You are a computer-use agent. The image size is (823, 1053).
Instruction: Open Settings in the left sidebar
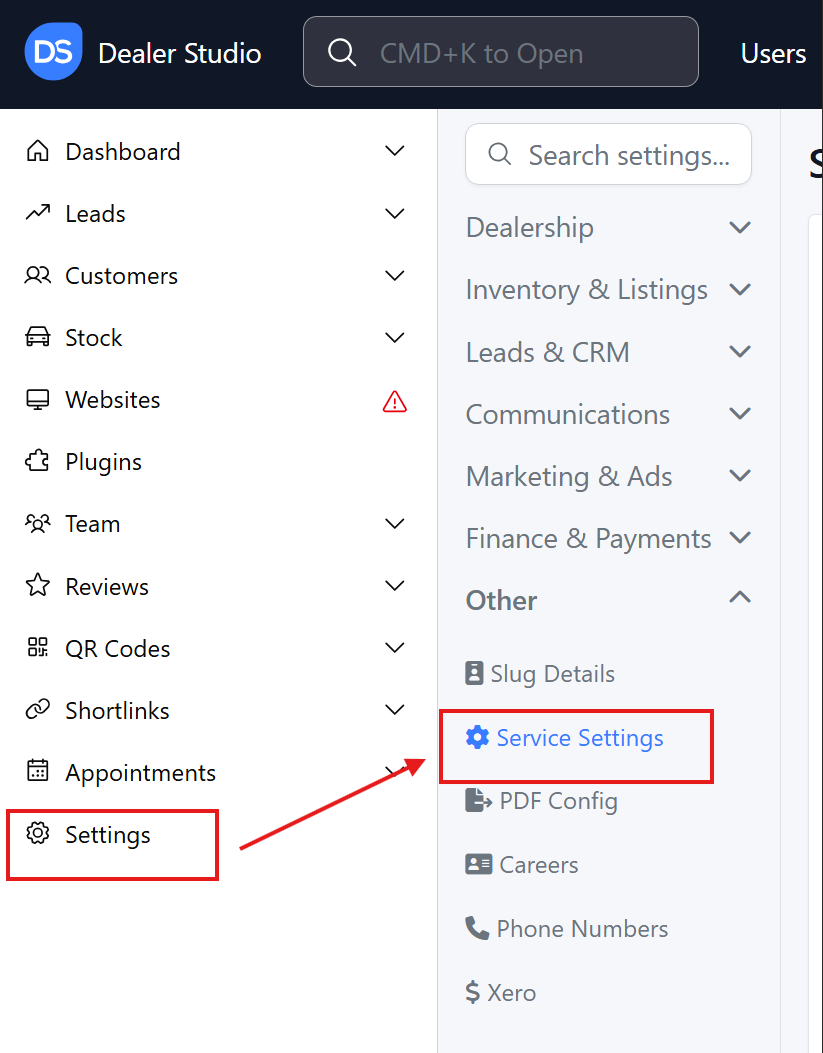(107, 835)
